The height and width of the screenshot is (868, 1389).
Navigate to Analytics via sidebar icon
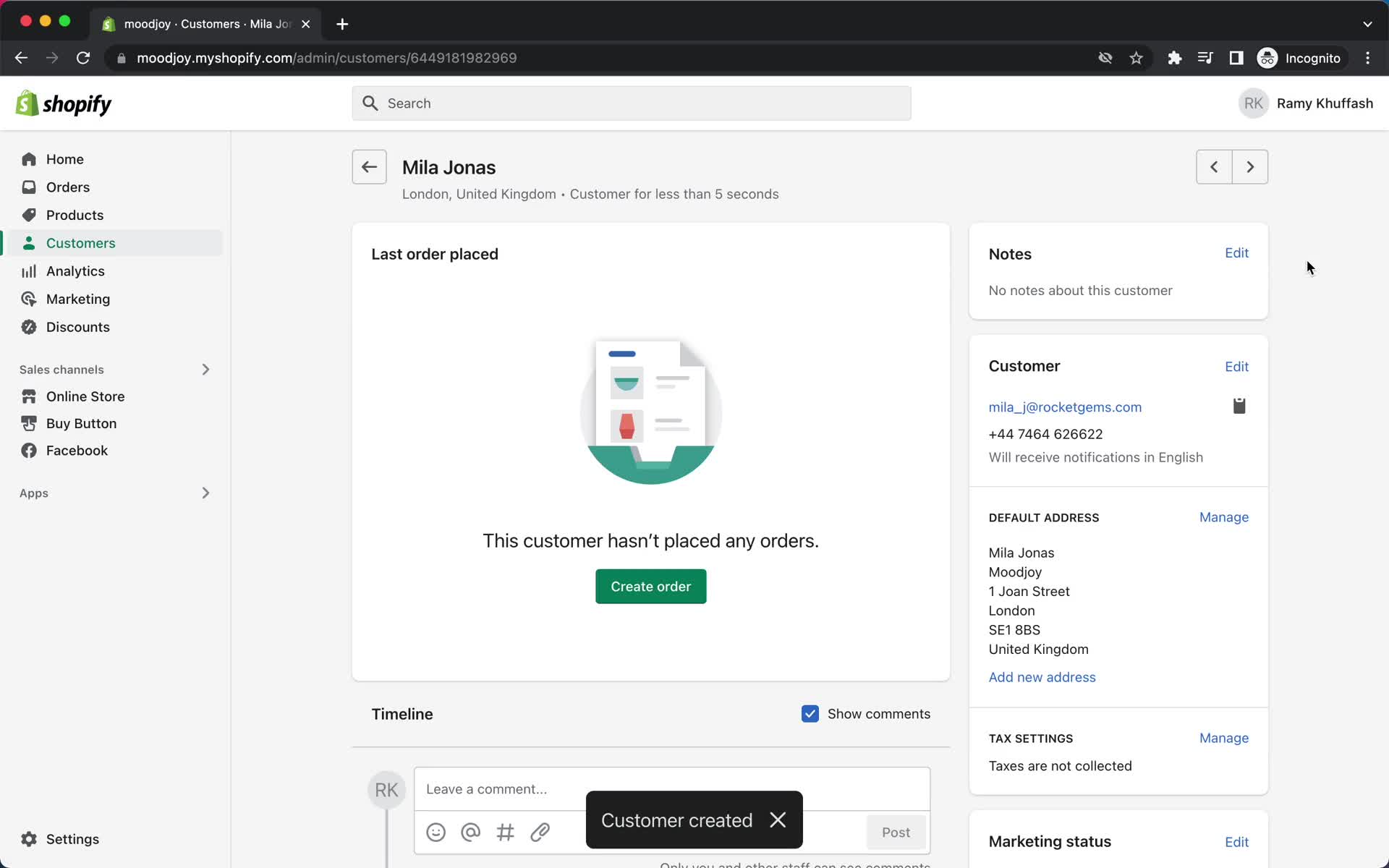pyautogui.click(x=28, y=271)
